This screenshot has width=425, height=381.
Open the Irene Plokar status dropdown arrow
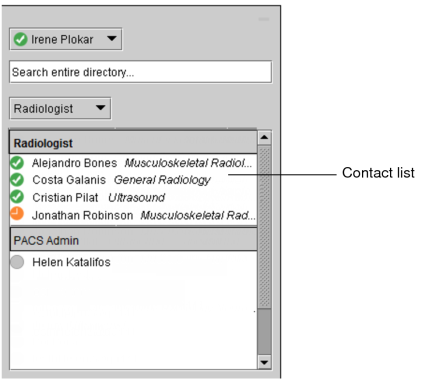(x=112, y=39)
